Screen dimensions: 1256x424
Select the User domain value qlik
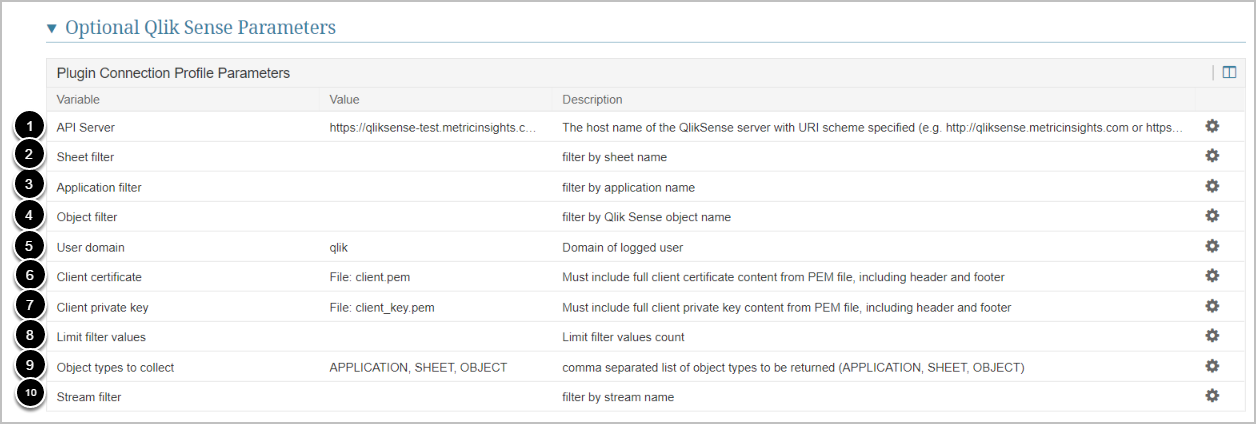[338, 247]
